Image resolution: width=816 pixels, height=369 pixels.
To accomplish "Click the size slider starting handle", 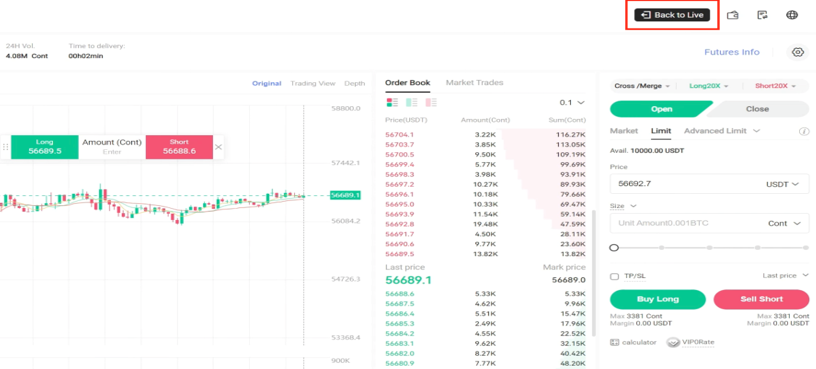I will coord(614,248).
